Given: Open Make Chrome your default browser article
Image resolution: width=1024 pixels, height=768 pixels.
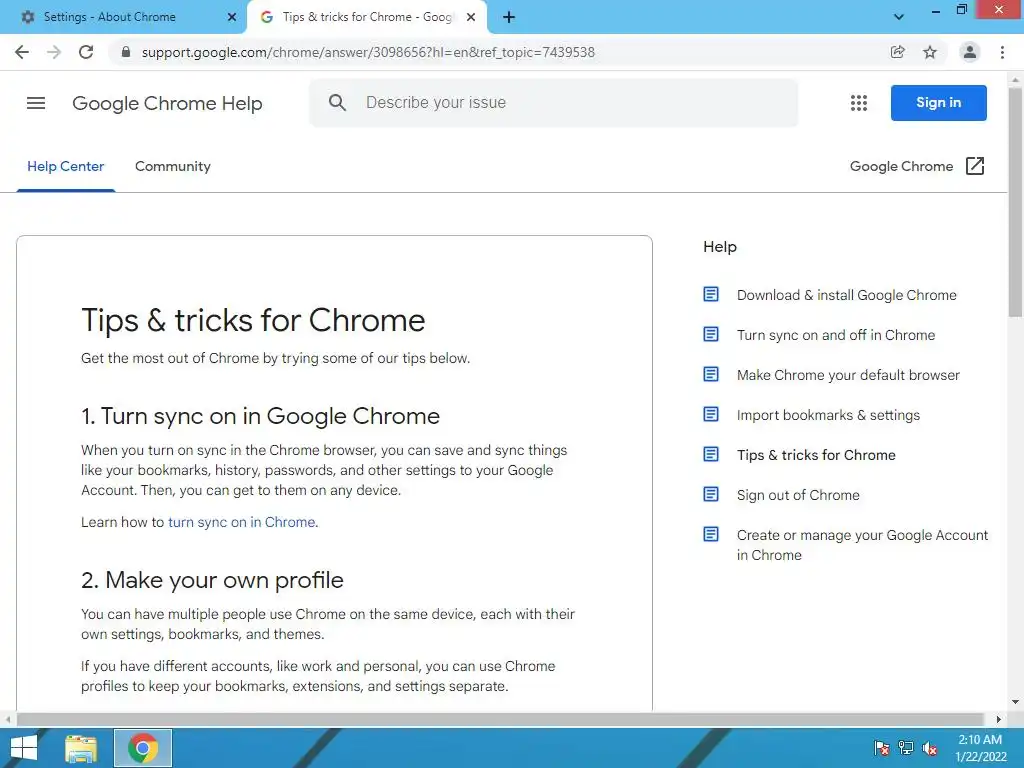Looking at the screenshot, I should tap(848, 374).
